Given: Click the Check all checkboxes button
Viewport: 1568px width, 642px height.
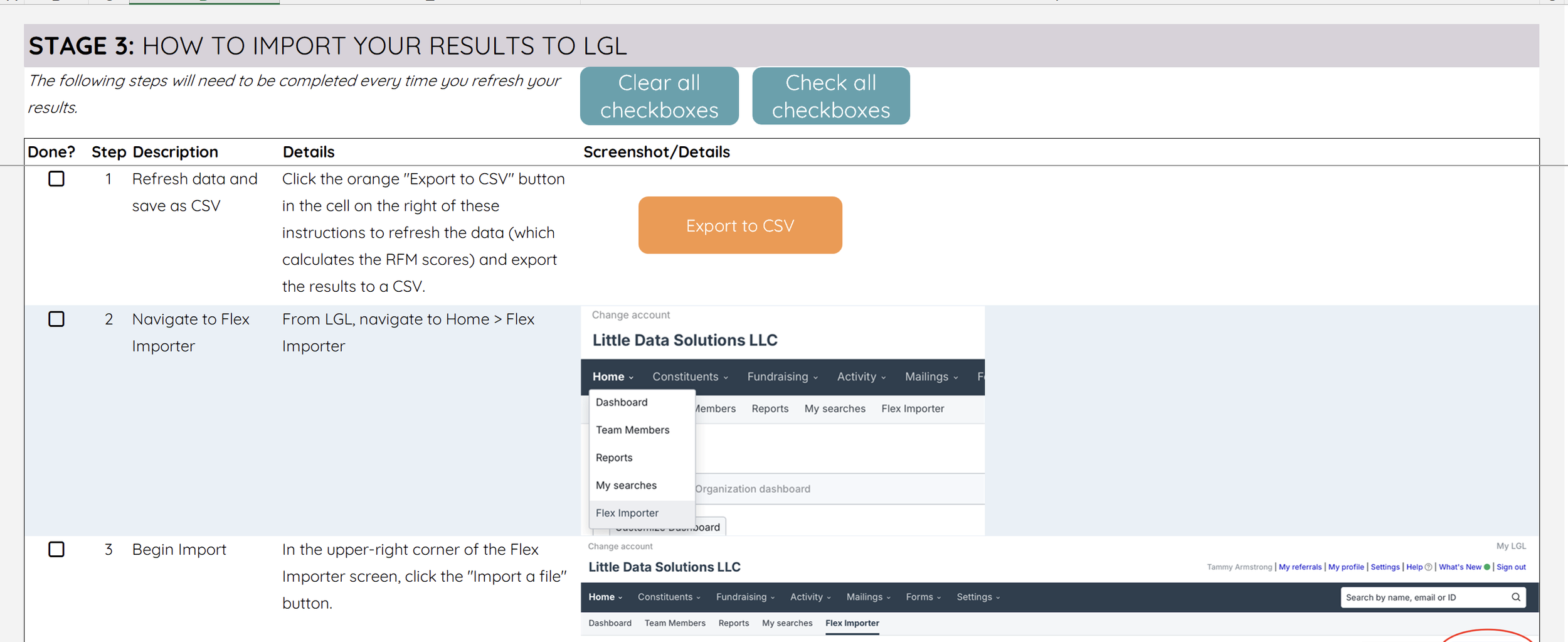Looking at the screenshot, I should [x=831, y=96].
